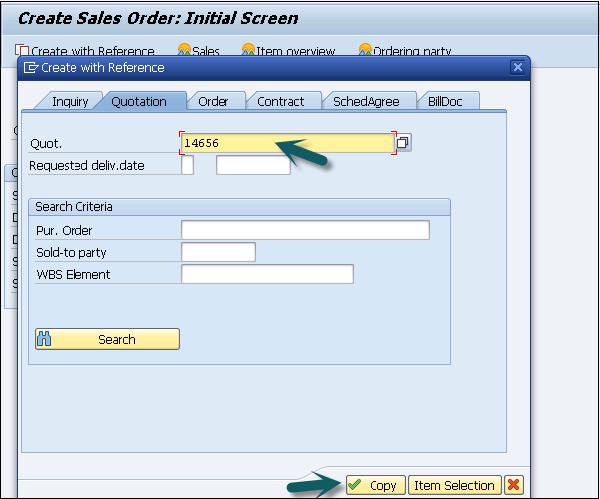600x499 pixels.
Task: Open Ordering party from the toolbar
Action: click(405, 50)
